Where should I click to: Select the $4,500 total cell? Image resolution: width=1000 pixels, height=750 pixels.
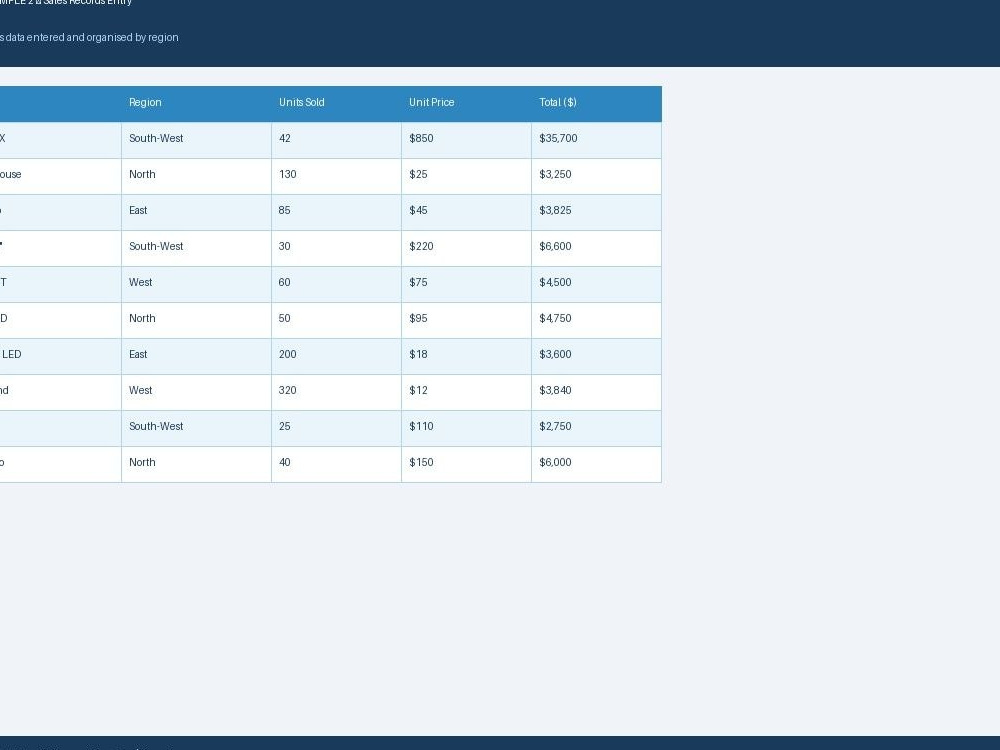click(x=597, y=284)
